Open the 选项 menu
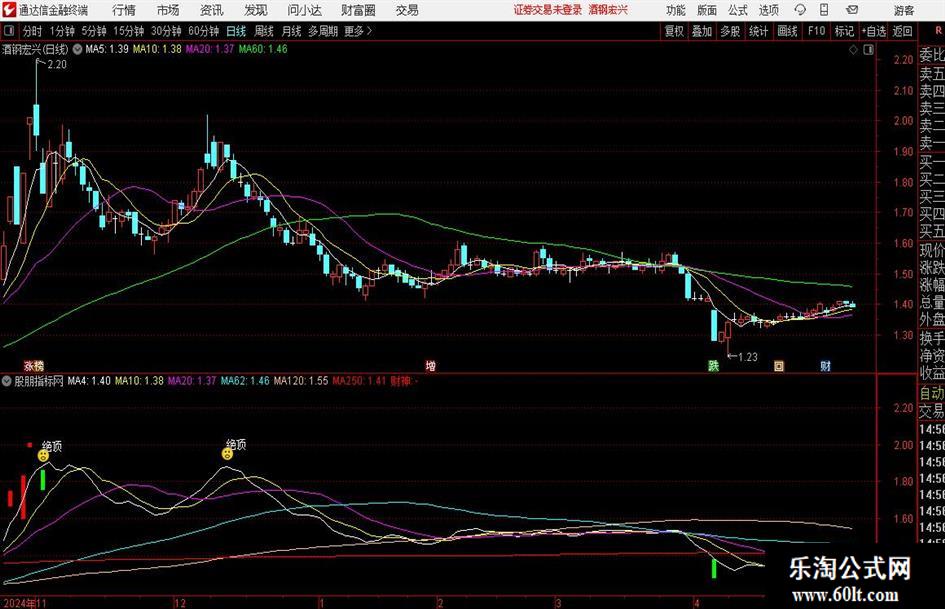The width and height of the screenshot is (945, 609). 768,10
